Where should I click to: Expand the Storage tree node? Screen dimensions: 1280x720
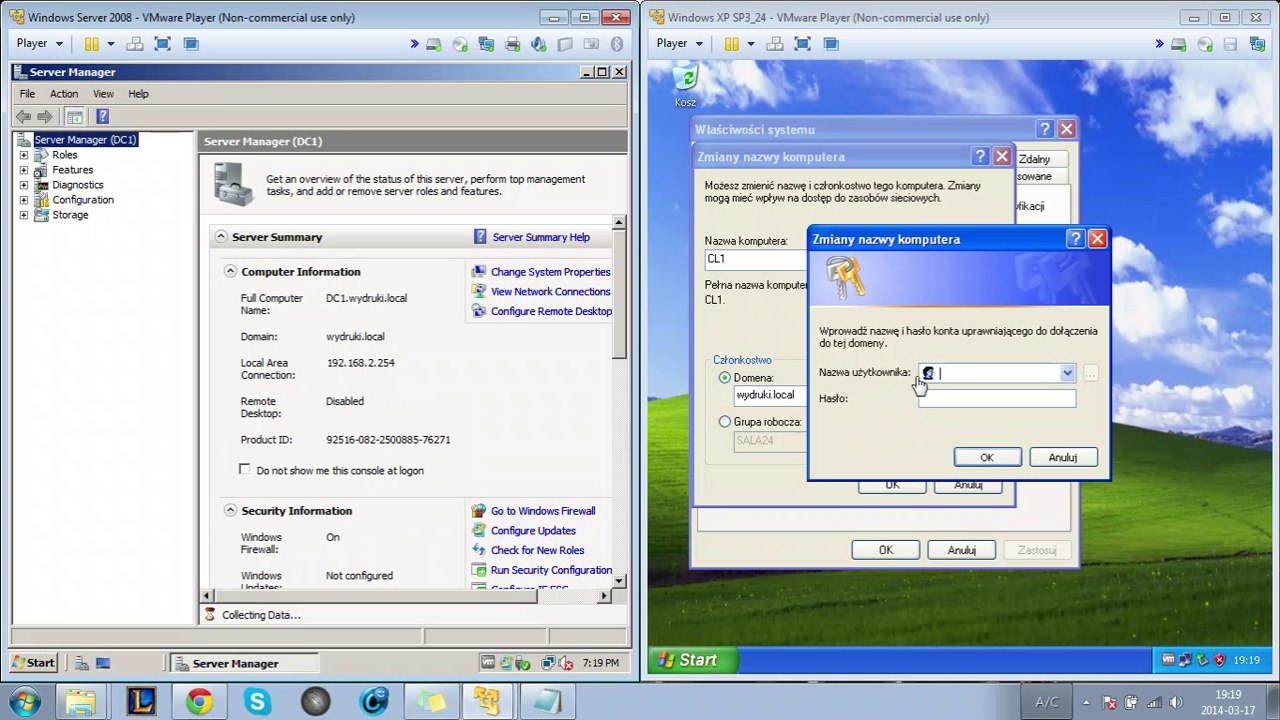tap(24, 215)
